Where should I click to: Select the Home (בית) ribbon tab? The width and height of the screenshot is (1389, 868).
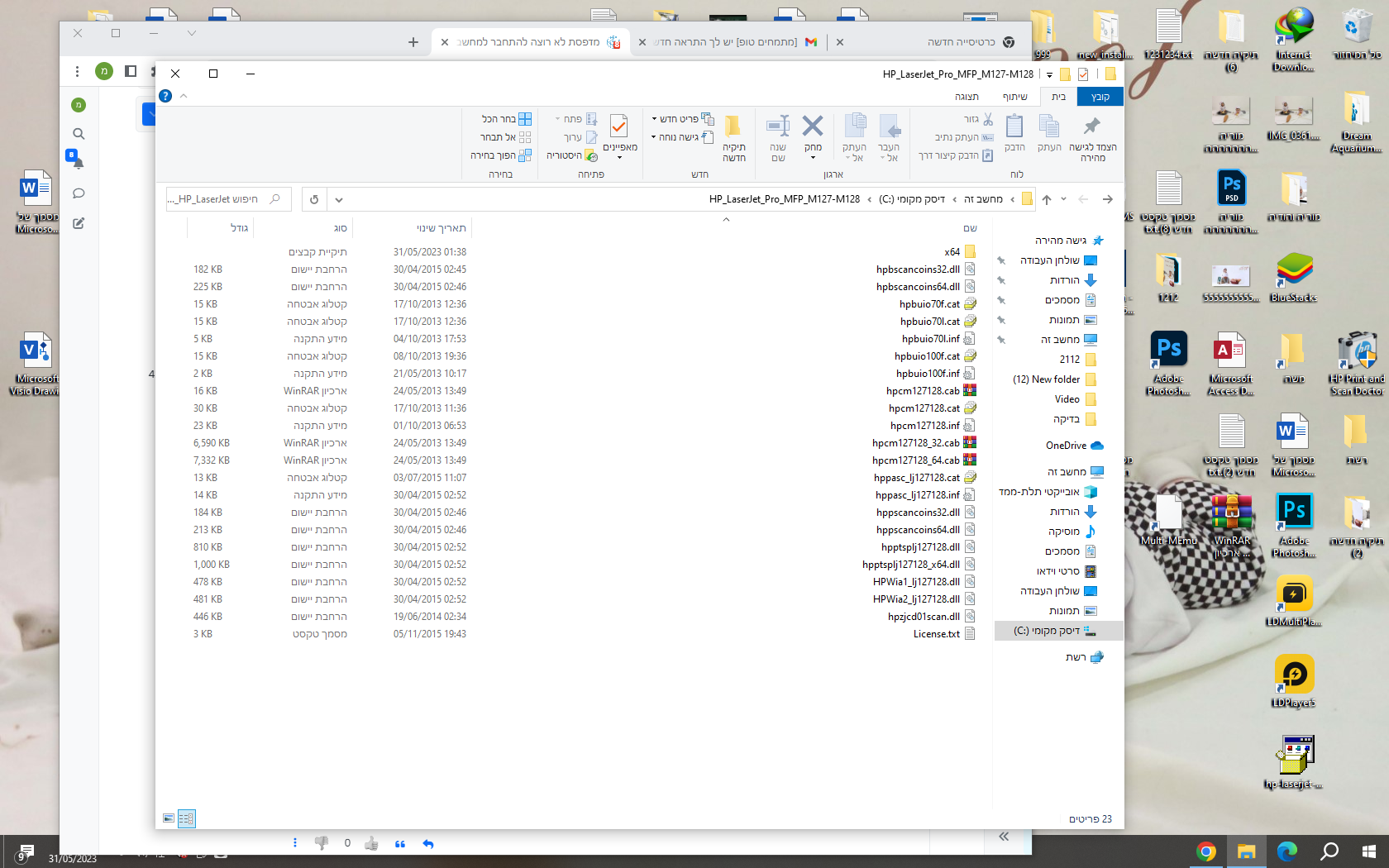[1058, 97]
